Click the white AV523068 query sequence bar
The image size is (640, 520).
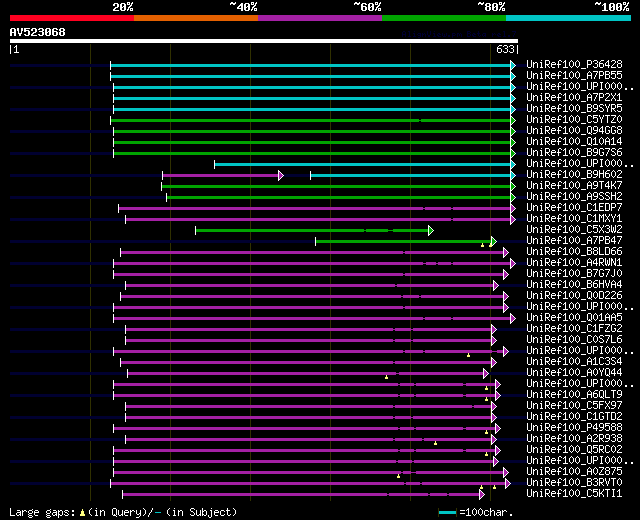point(264,41)
